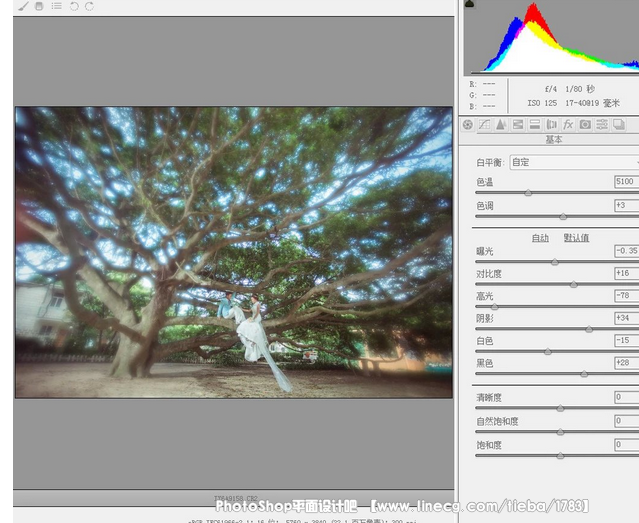This screenshot has width=639, height=523.
Task: Click the 色调 value field +3
Action: click(x=626, y=205)
